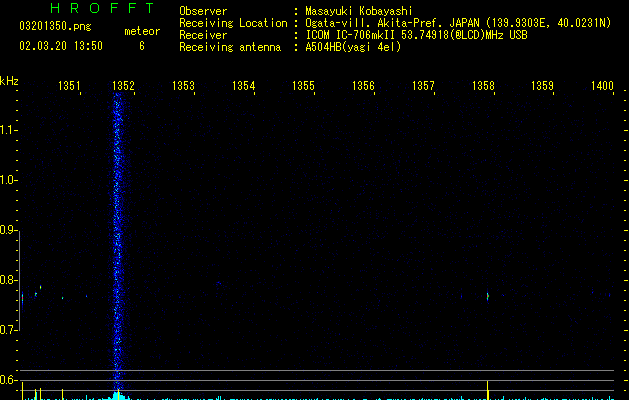This screenshot has width=629, height=400.
Task: Click the Receiving Location label
Action: pos(233,23)
